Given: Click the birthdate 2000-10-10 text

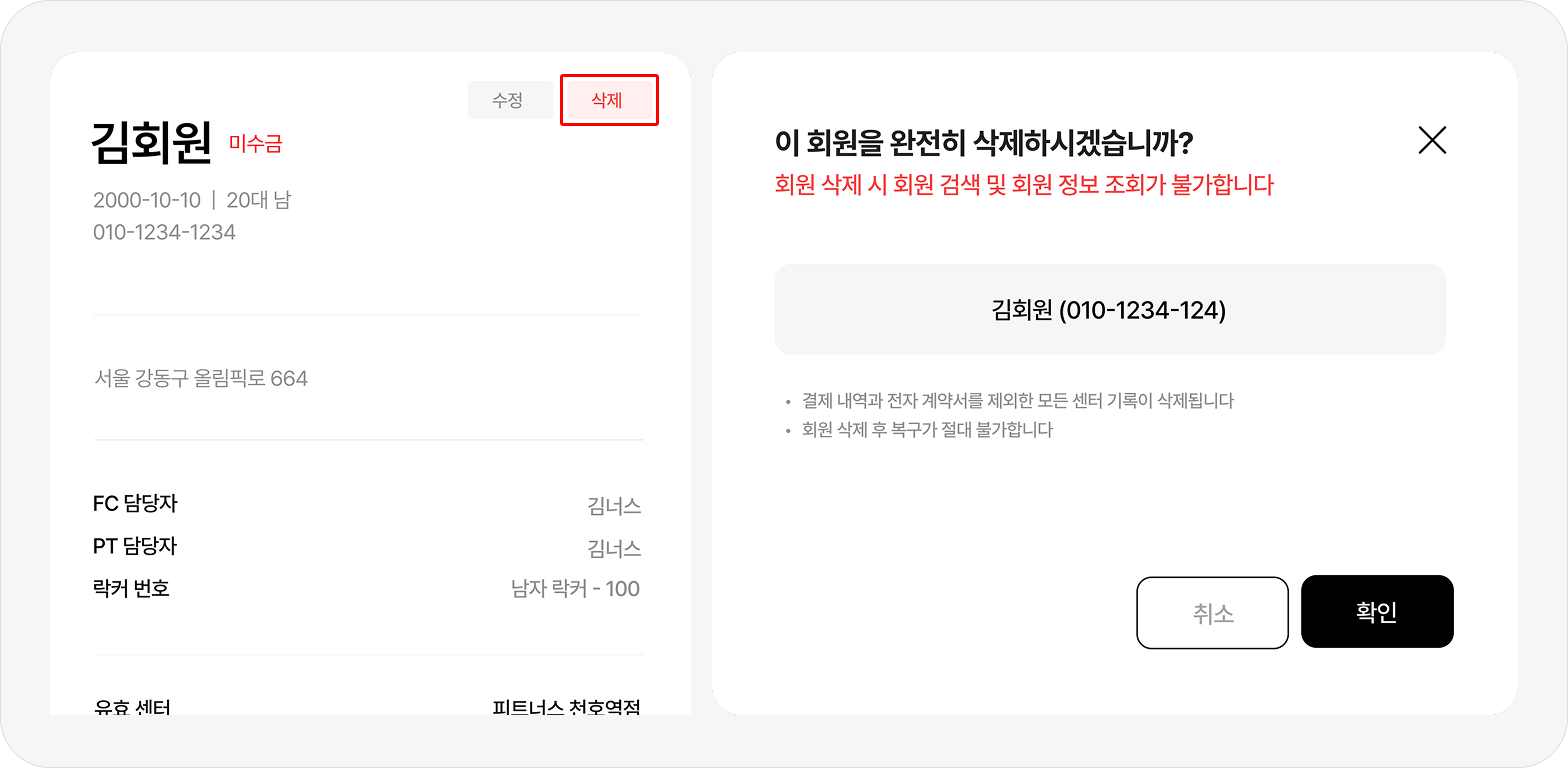Looking at the screenshot, I should (147, 200).
